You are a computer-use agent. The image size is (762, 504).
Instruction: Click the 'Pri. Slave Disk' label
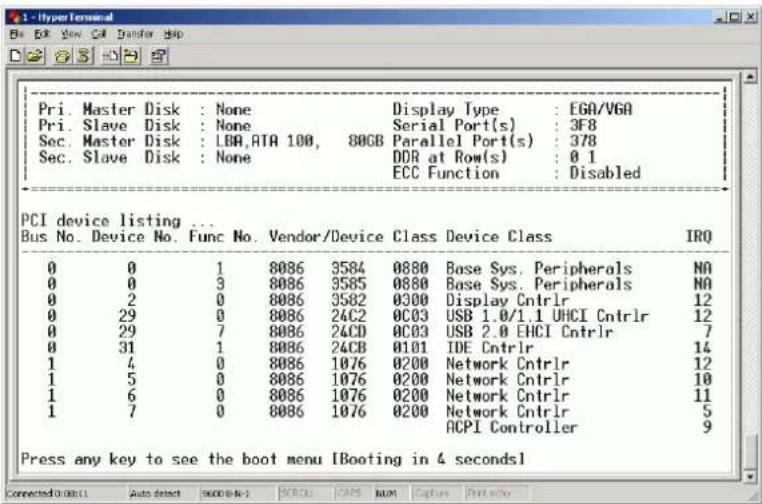pos(109,125)
